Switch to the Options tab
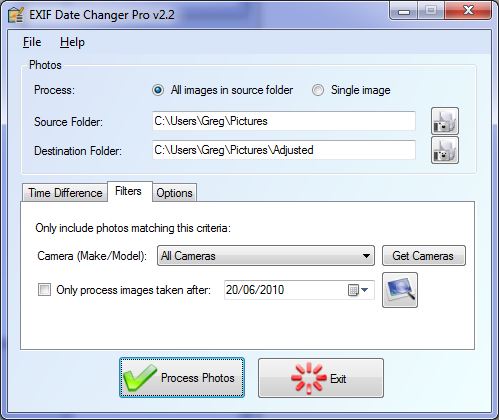 [x=174, y=193]
